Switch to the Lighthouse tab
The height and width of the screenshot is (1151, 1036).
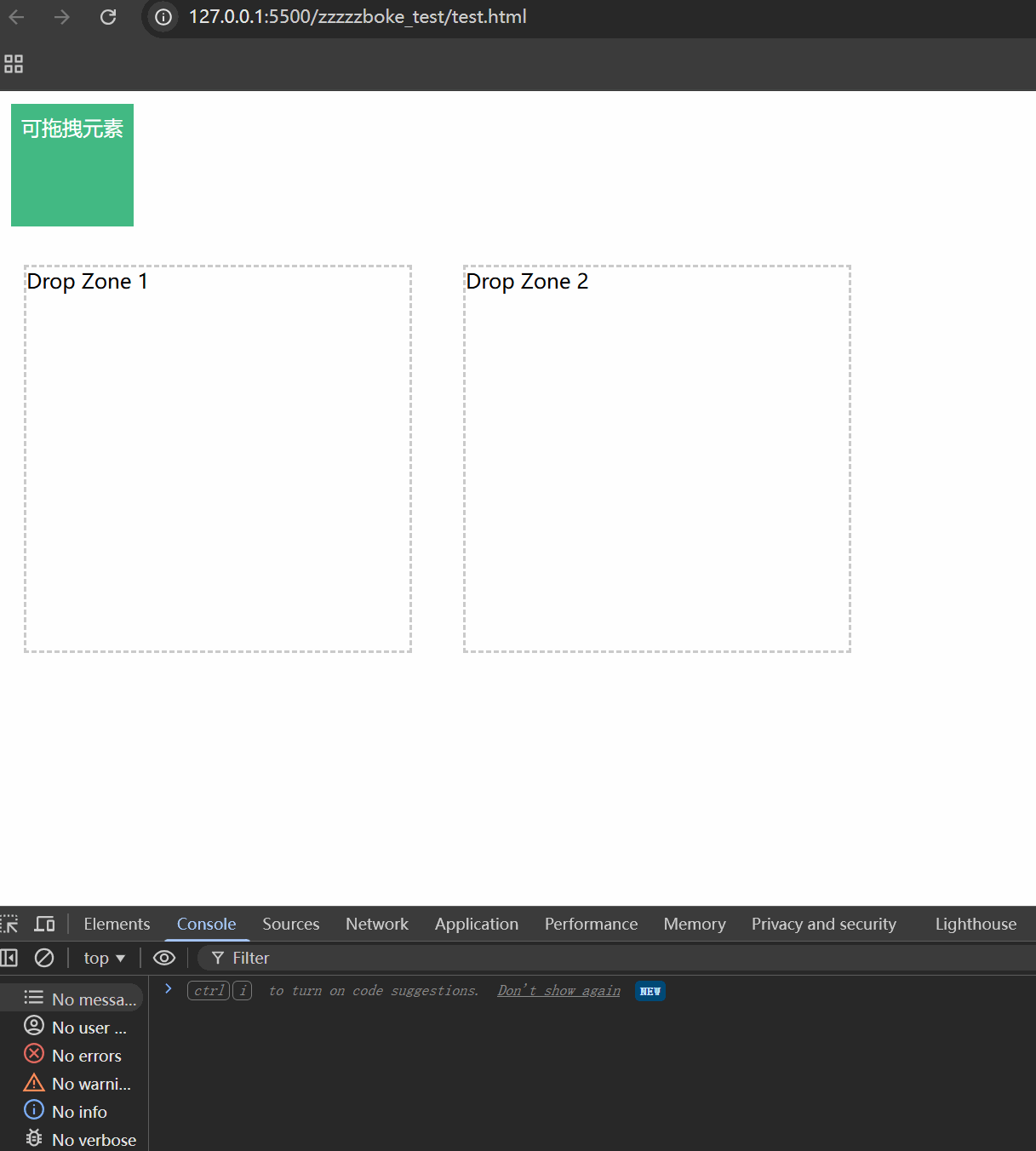(976, 924)
